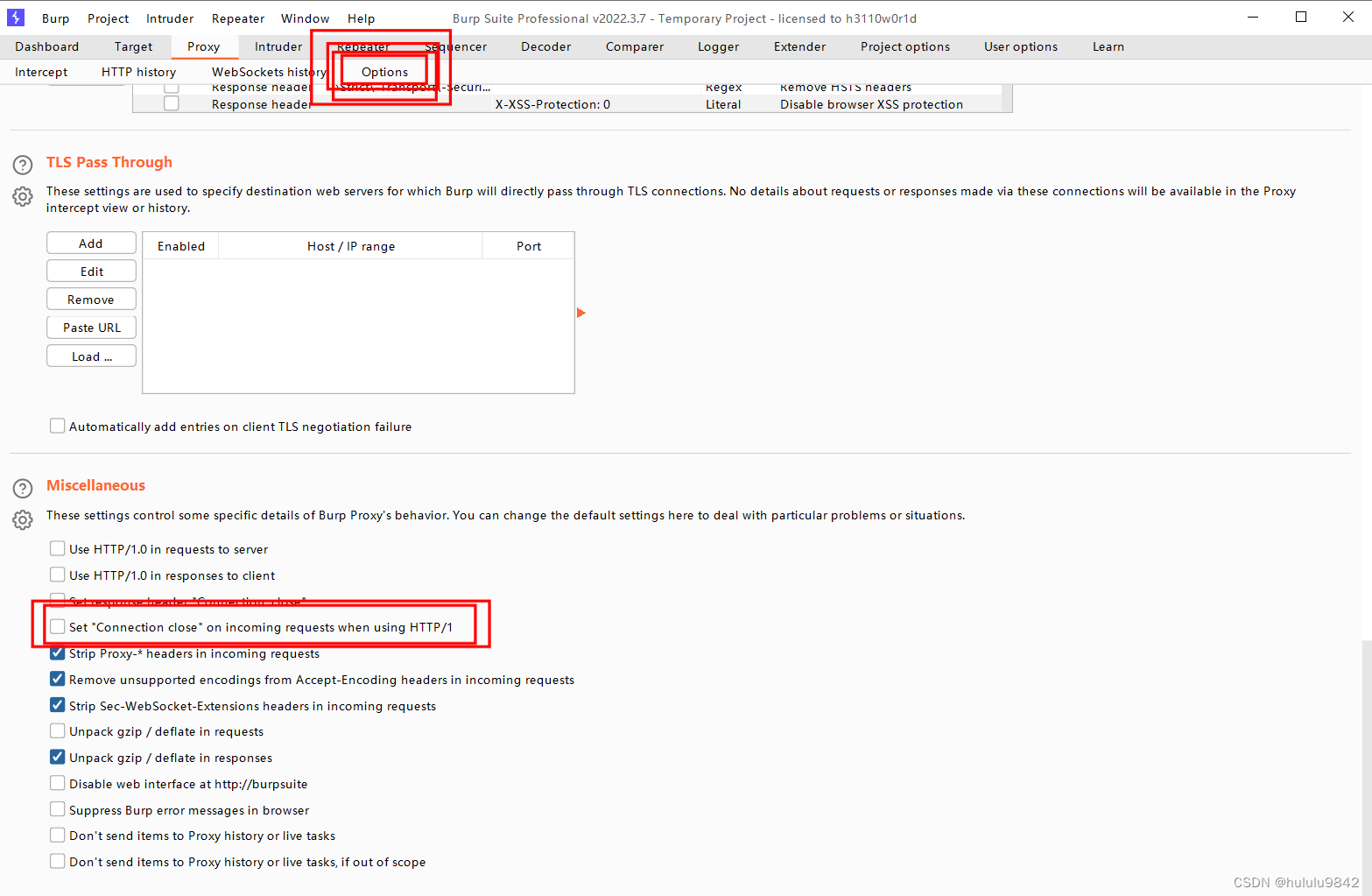This screenshot has height=896, width=1372.
Task: Open help for TLS Pass Through section
Action: [23, 165]
